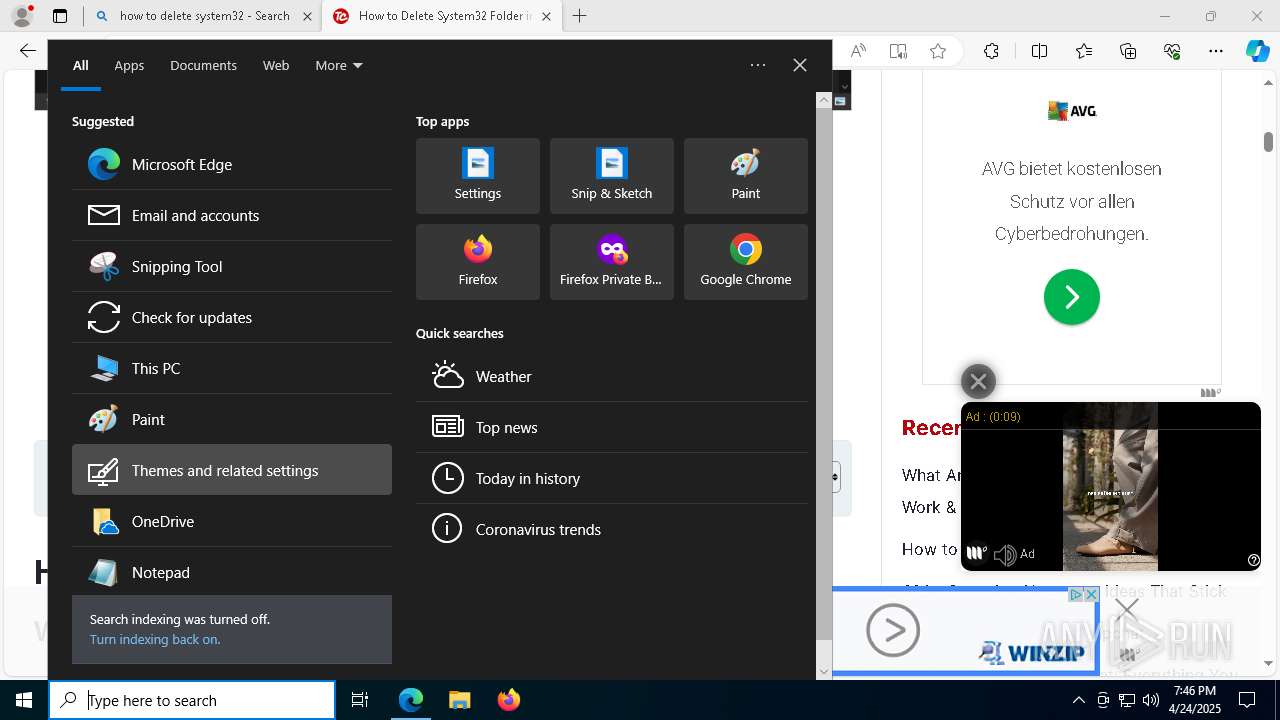Open OneDrive from suggestions
The width and height of the screenshot is (1280, 720).
pos(232,521)
